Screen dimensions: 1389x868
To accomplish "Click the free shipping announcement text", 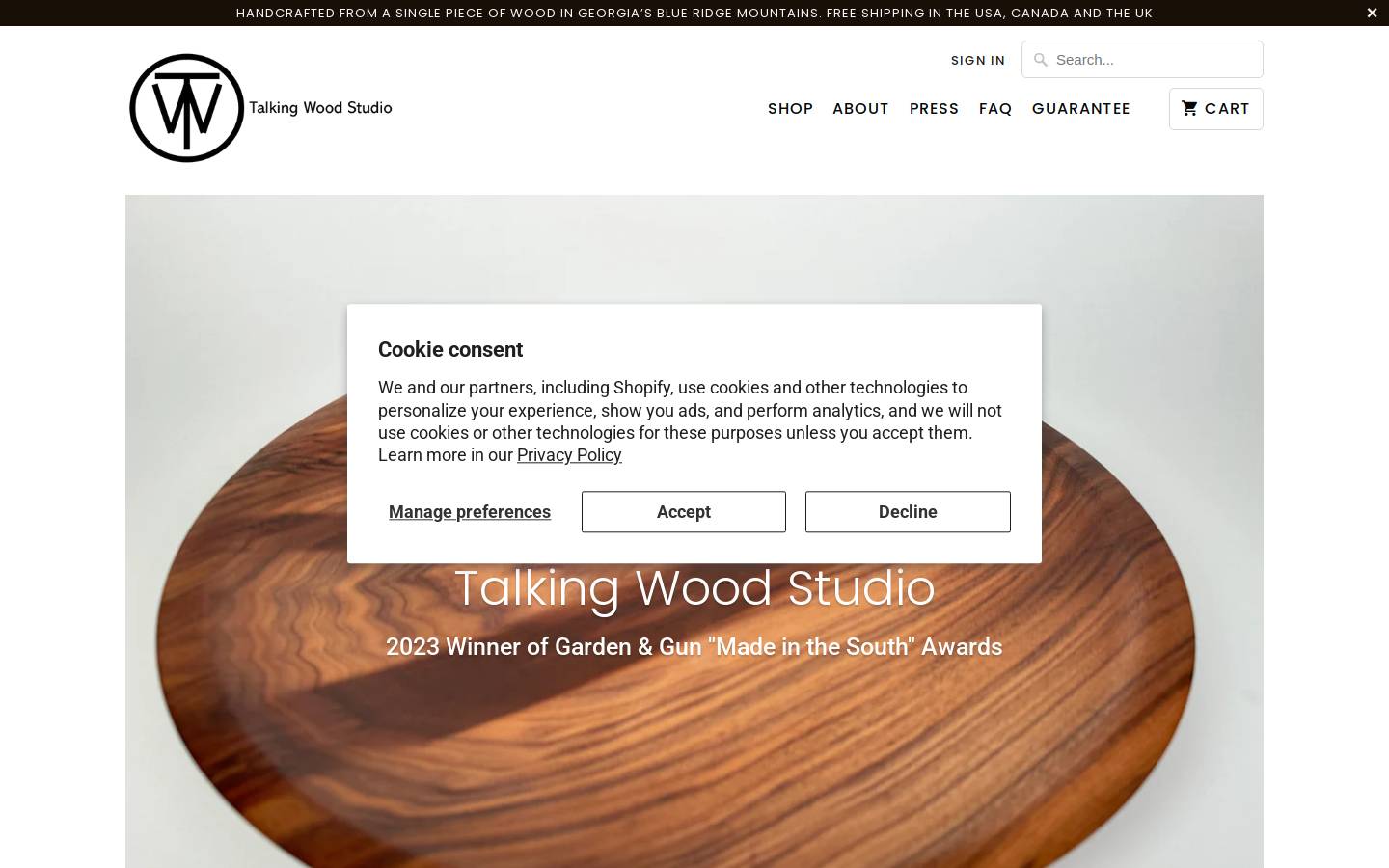I will [694, 13].
